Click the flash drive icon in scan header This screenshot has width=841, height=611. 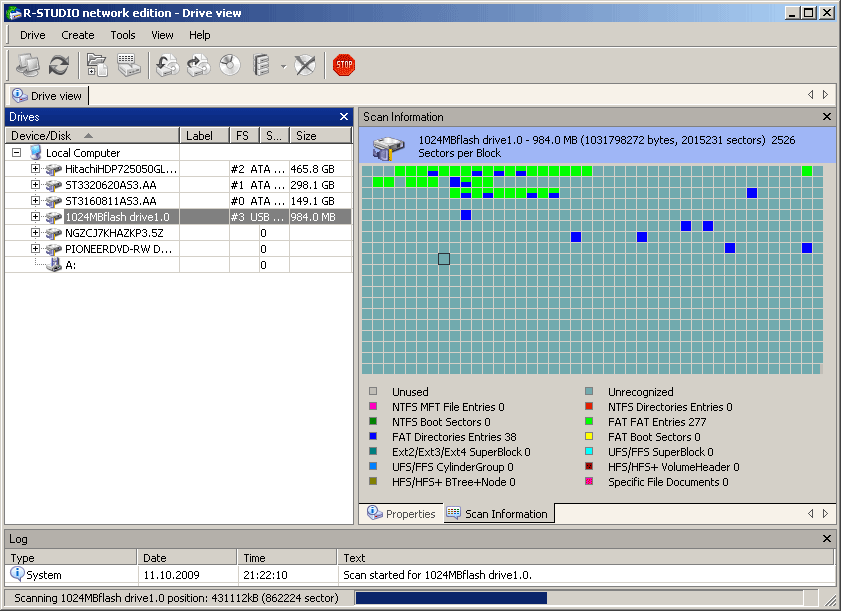[x=388, y=148]
